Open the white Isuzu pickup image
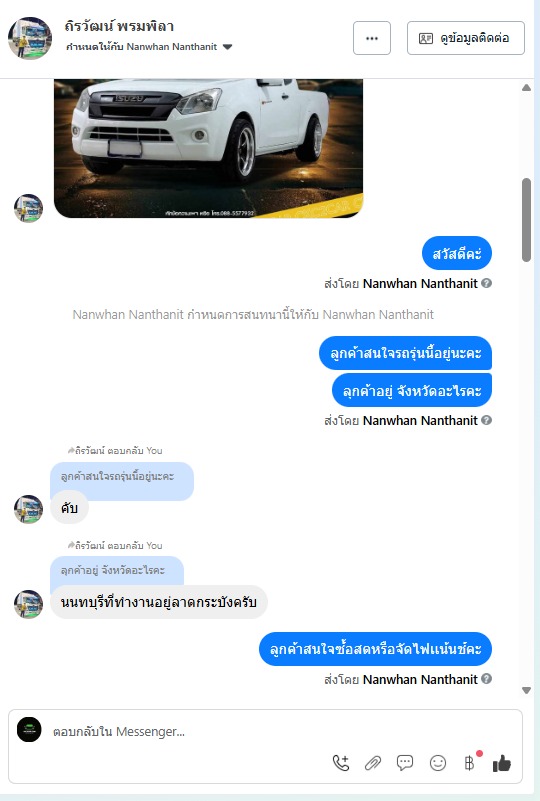Viewport: 540px width, 801px height. (208, 148)
